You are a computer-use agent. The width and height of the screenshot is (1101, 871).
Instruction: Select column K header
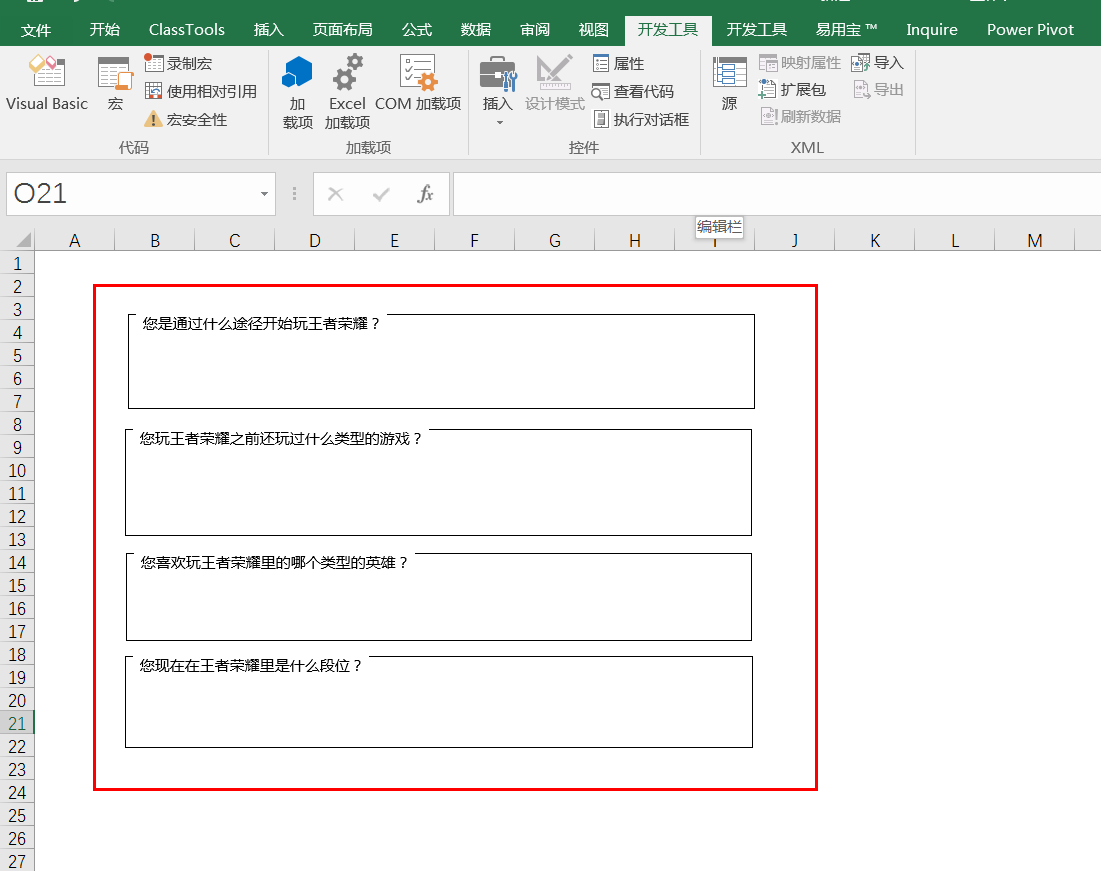875,241
